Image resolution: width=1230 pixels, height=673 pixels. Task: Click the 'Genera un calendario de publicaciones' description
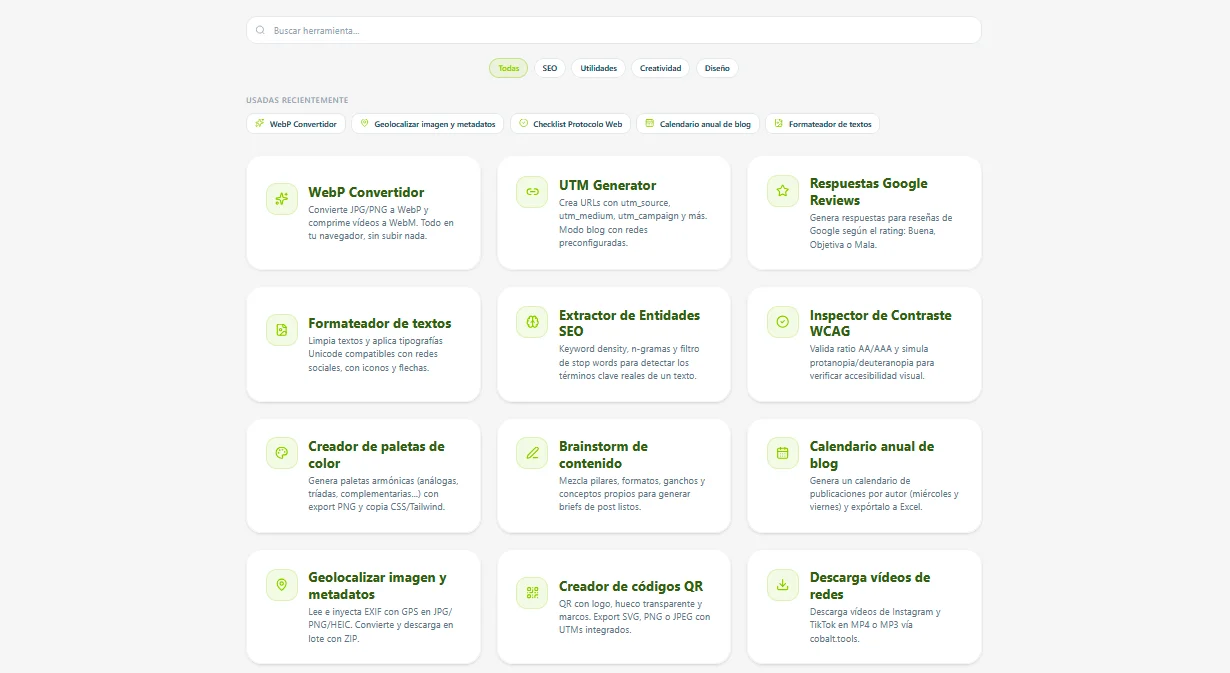[x=884, y=493]
